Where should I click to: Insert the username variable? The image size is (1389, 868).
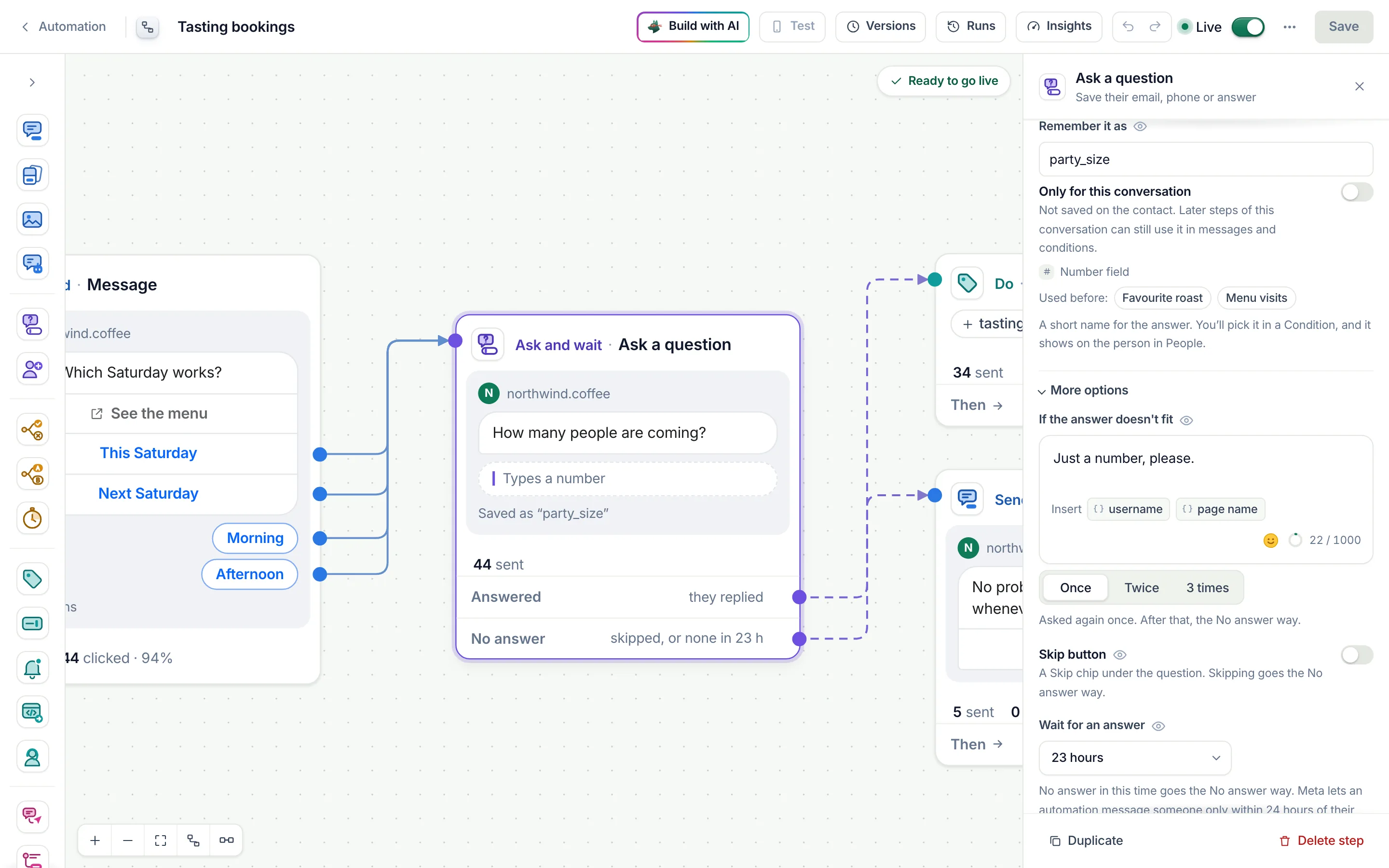click(1128, 509)
